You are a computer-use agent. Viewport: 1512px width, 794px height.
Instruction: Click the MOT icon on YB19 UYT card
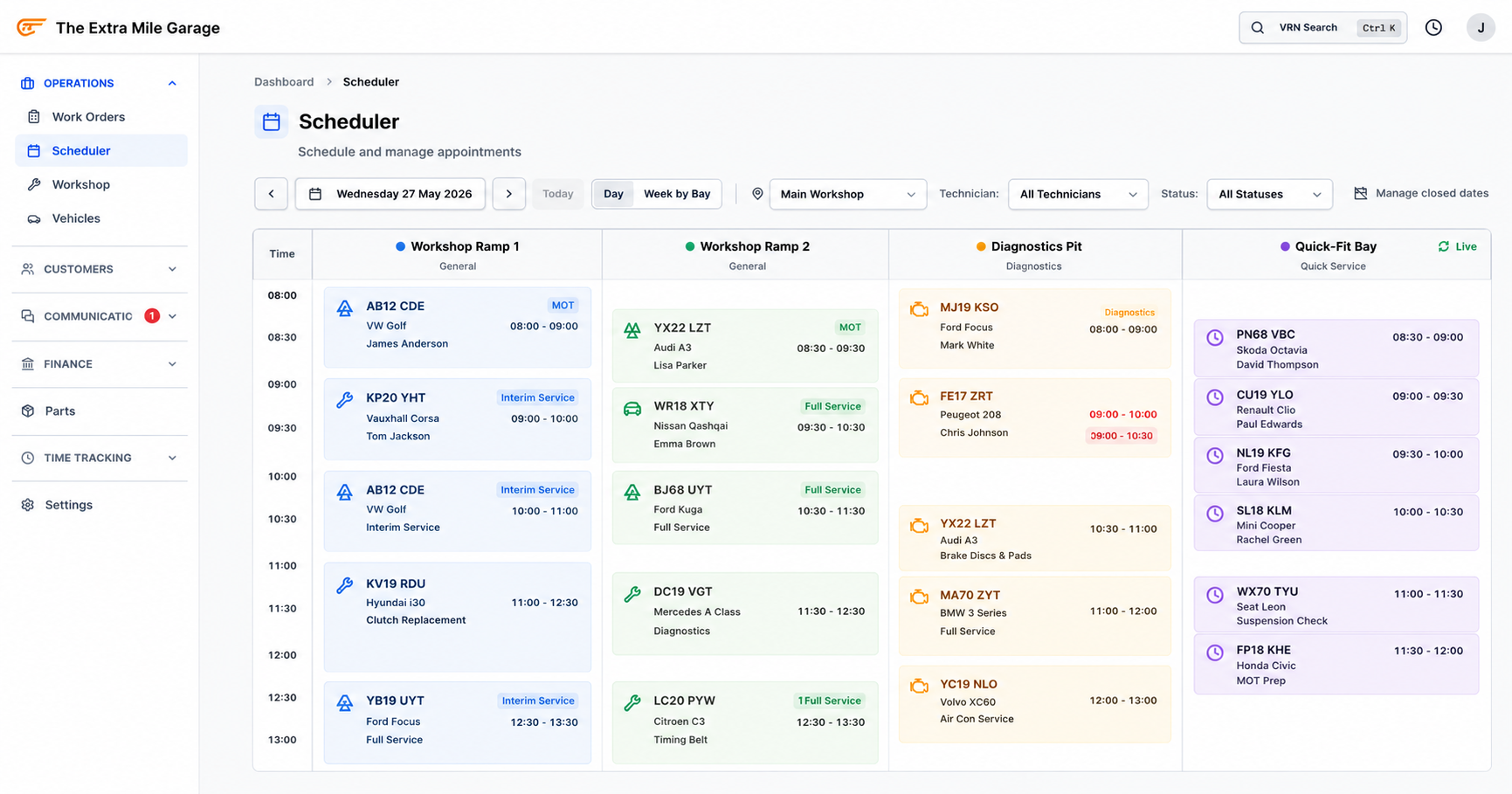point(345,702)
